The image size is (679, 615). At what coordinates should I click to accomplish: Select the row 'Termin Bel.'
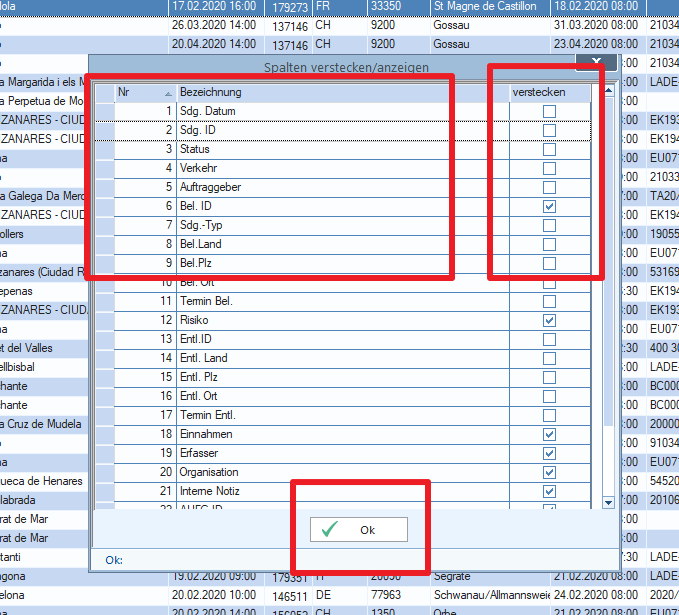[343, 301]
